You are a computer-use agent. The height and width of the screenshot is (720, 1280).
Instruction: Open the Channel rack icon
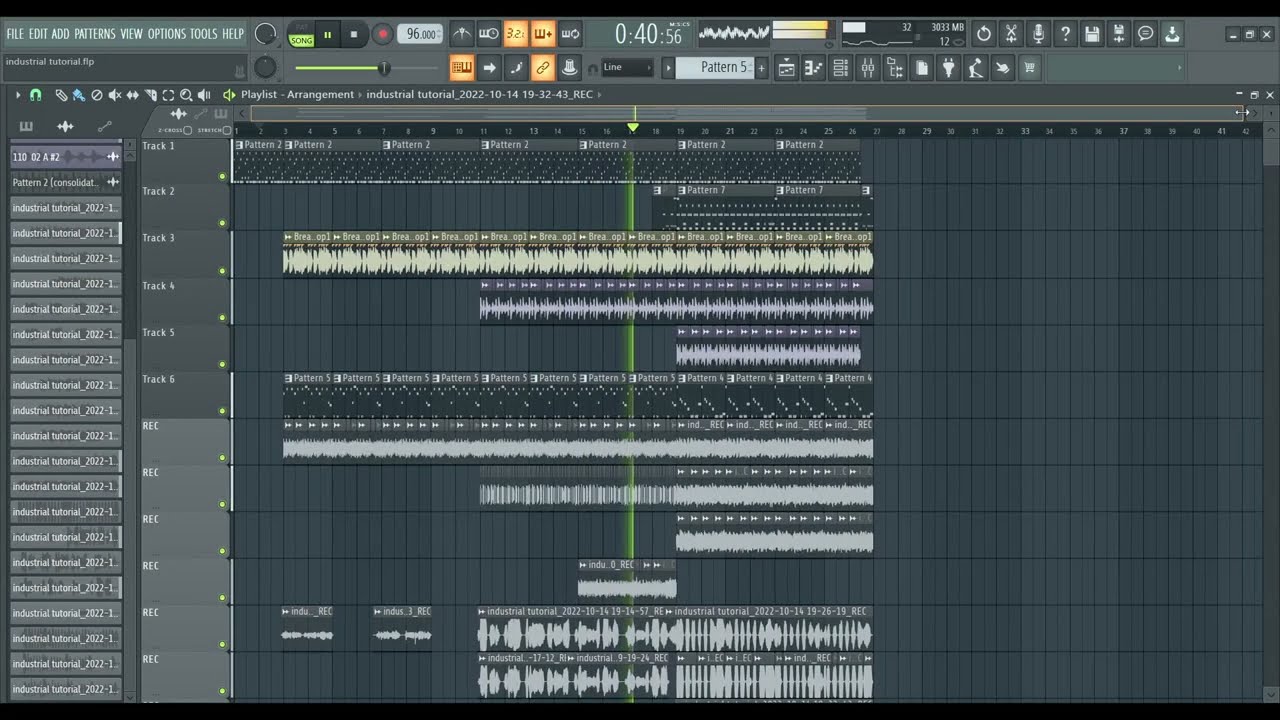tap(840, 68)
